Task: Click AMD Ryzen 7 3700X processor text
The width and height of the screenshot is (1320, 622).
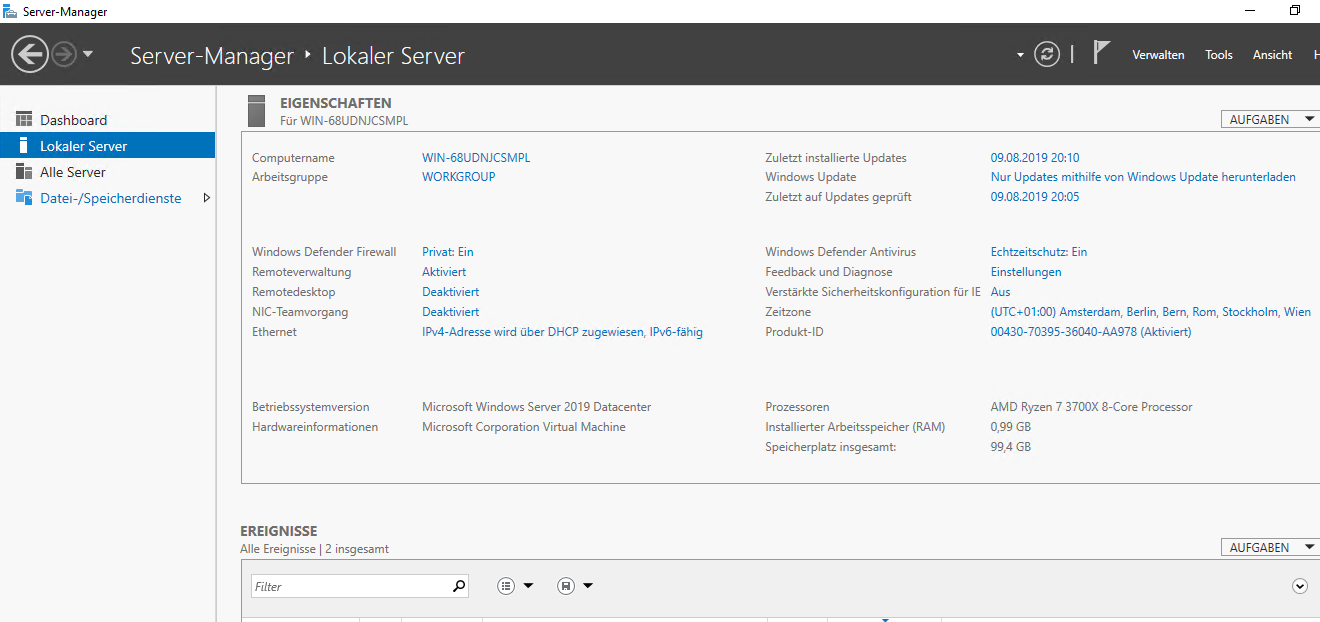Action: (x=1091, y=407)
